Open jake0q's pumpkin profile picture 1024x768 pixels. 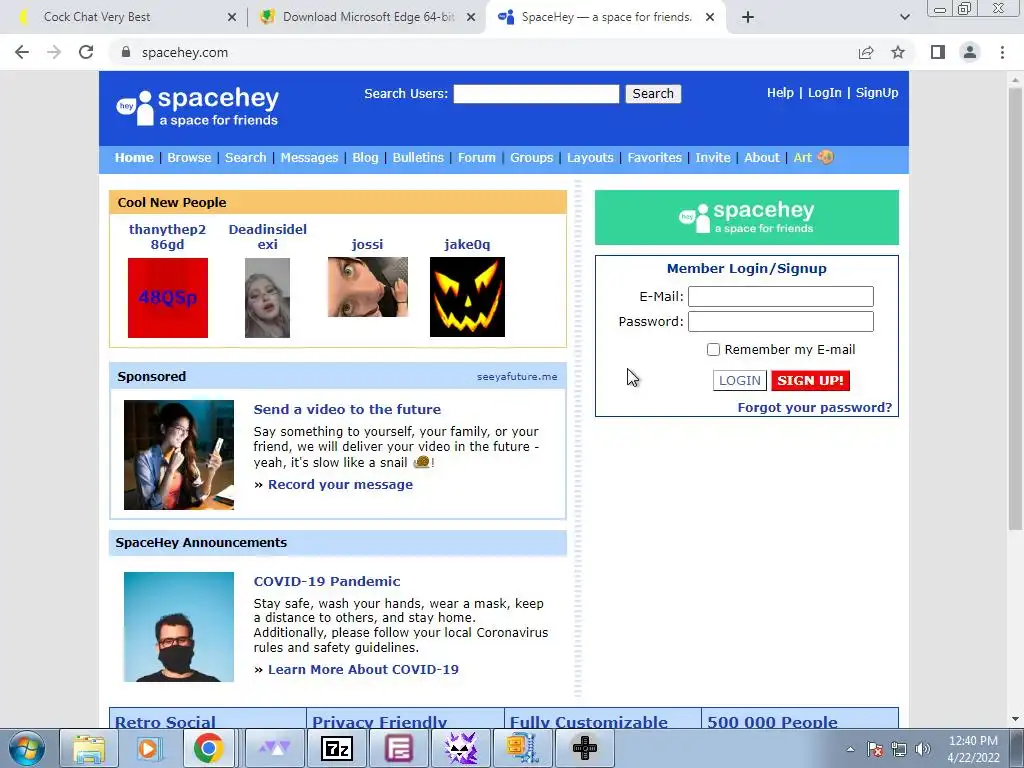click(x=467, y=297)
